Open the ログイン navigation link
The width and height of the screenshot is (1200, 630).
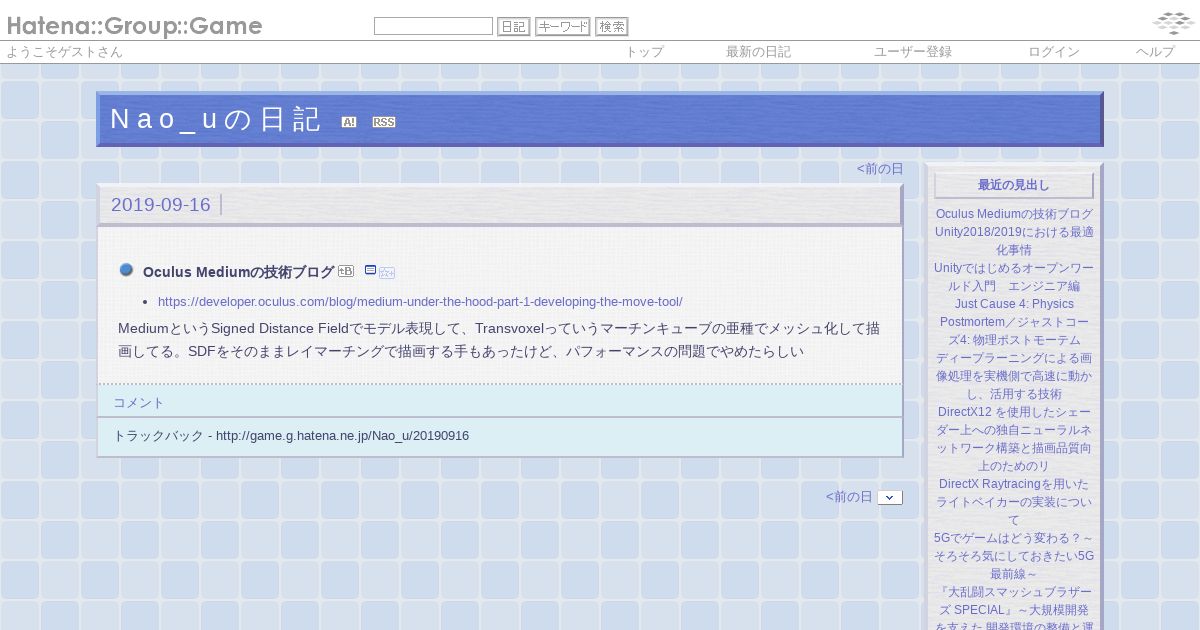click(x=1054, y=52)
